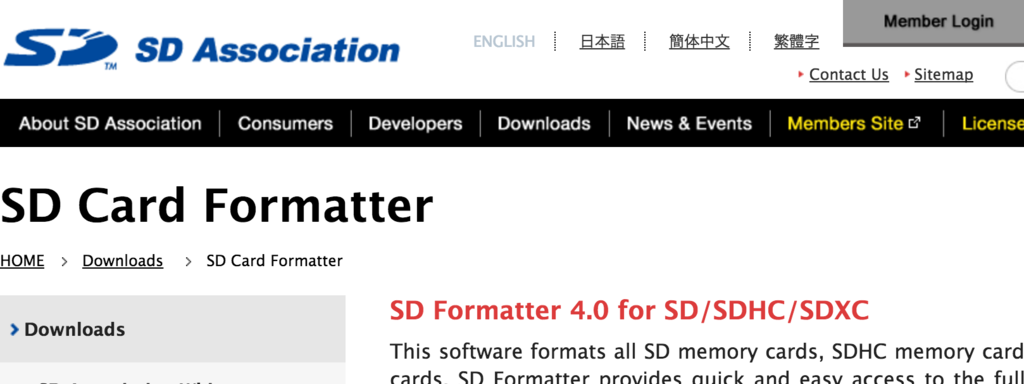Switch language to 繁體字
Screen dimensions: 1024x384
click(796, 42)
